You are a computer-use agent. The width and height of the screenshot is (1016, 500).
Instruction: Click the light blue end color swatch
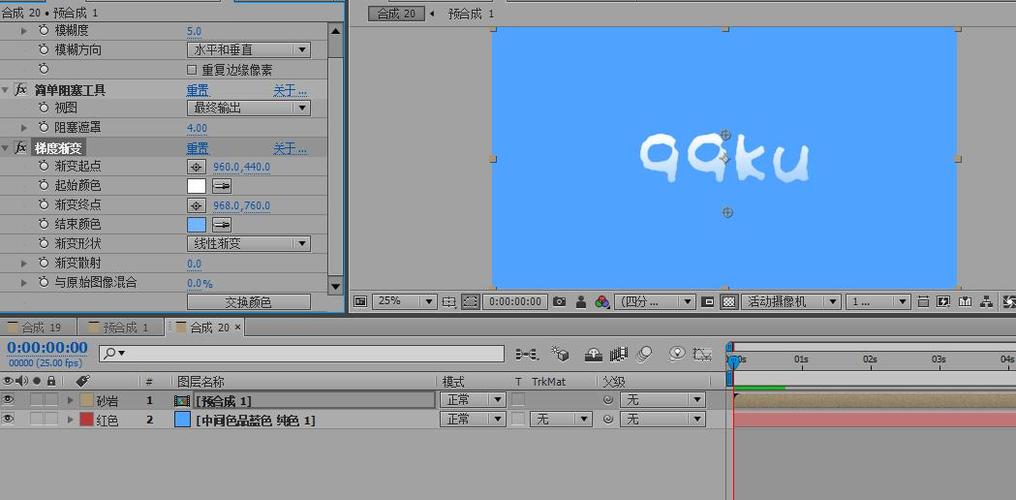pyautogui.click(x=196, y=225)
